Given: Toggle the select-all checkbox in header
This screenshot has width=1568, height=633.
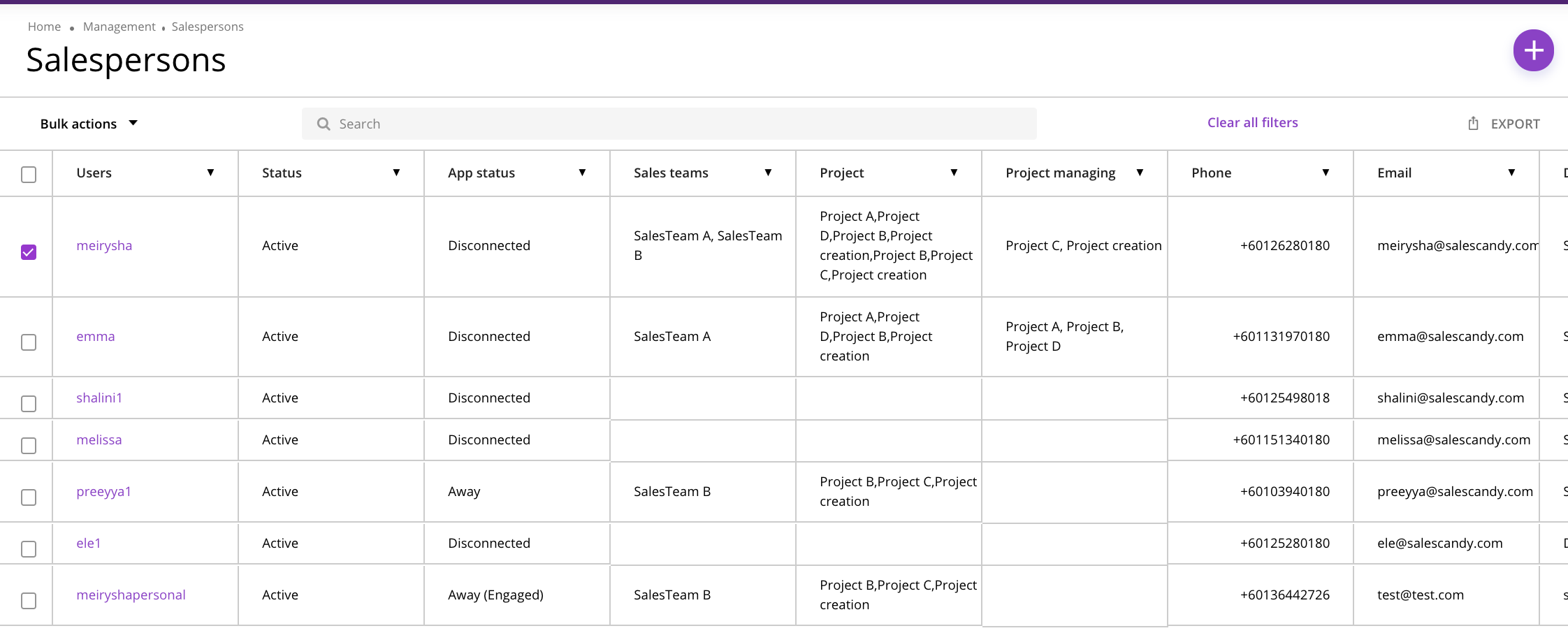Looking at the screenshot, I should tap(29, 174).
